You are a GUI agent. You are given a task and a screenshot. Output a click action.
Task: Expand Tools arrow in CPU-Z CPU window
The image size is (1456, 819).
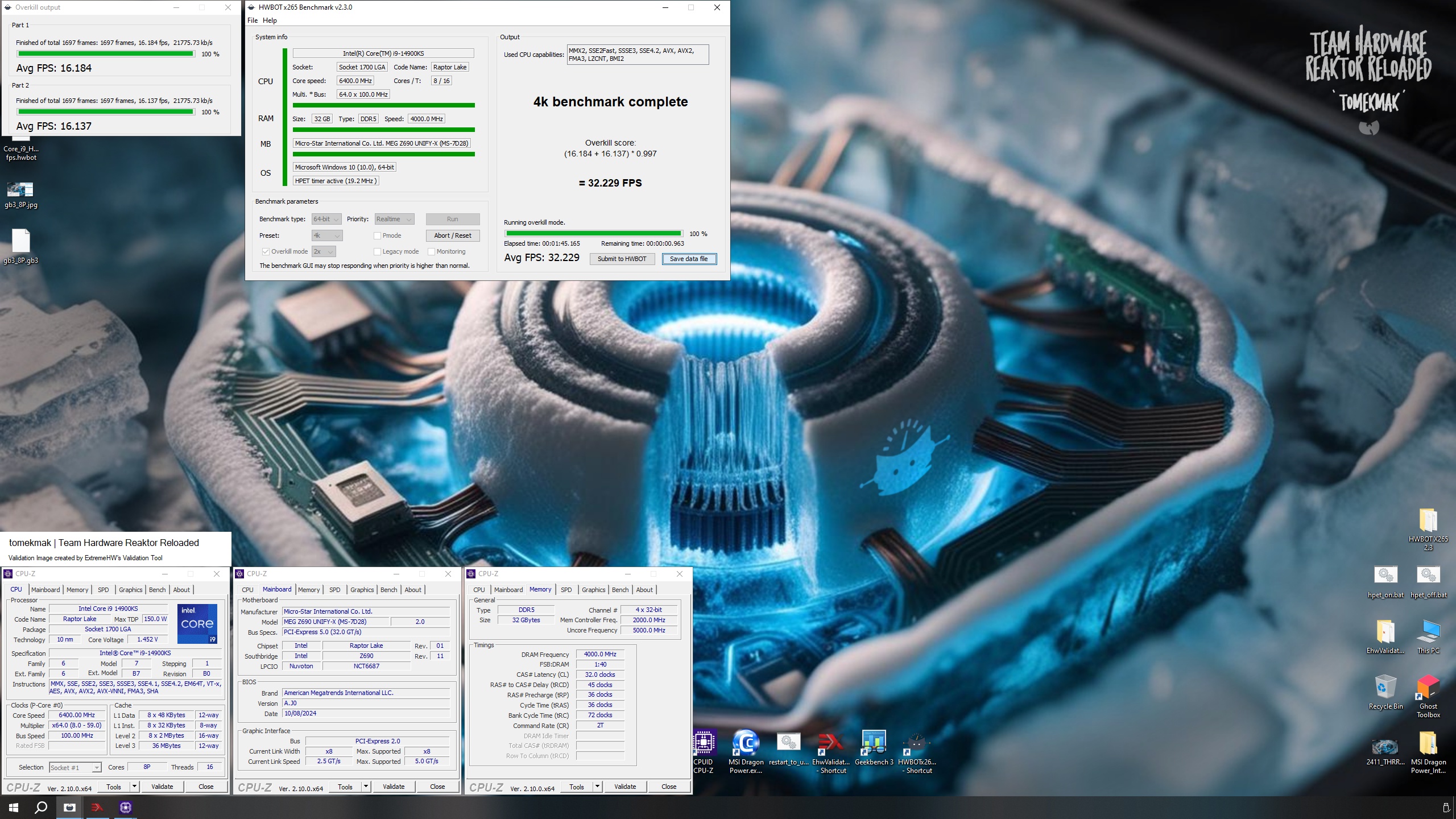(135, 787)
